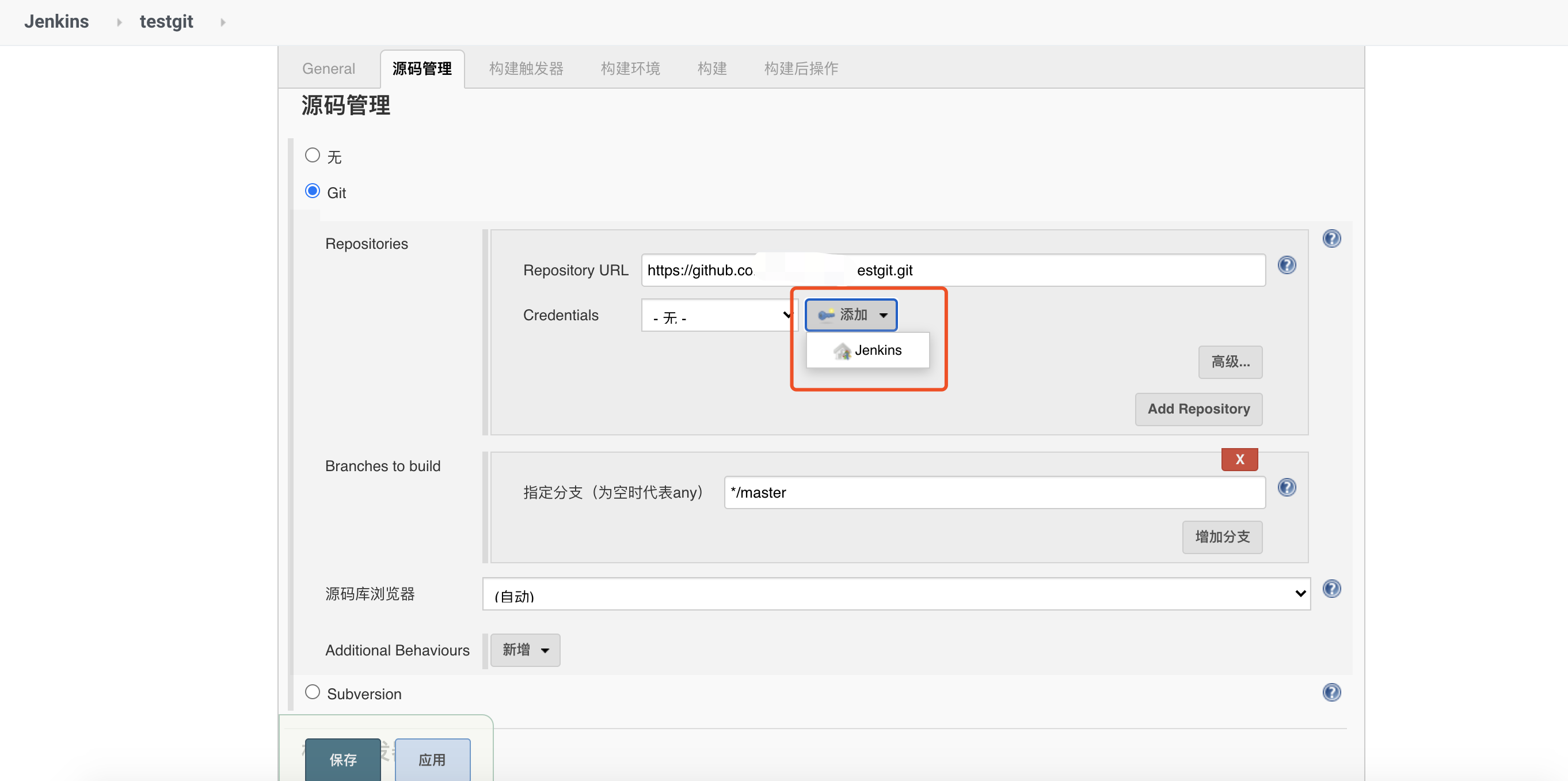Click the 保存 save button
1568x781 pixels.
[x=342, y=759]
